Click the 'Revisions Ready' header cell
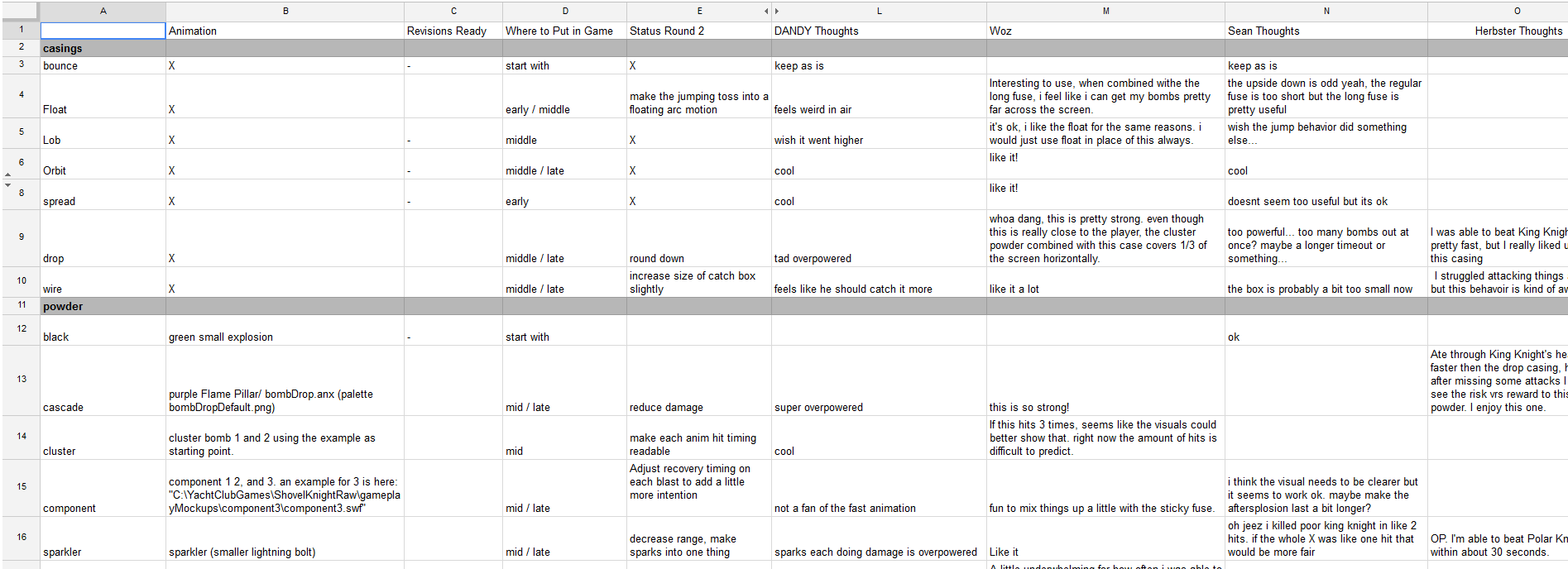This screenshot has height=569, width=1568. (453, 31)
